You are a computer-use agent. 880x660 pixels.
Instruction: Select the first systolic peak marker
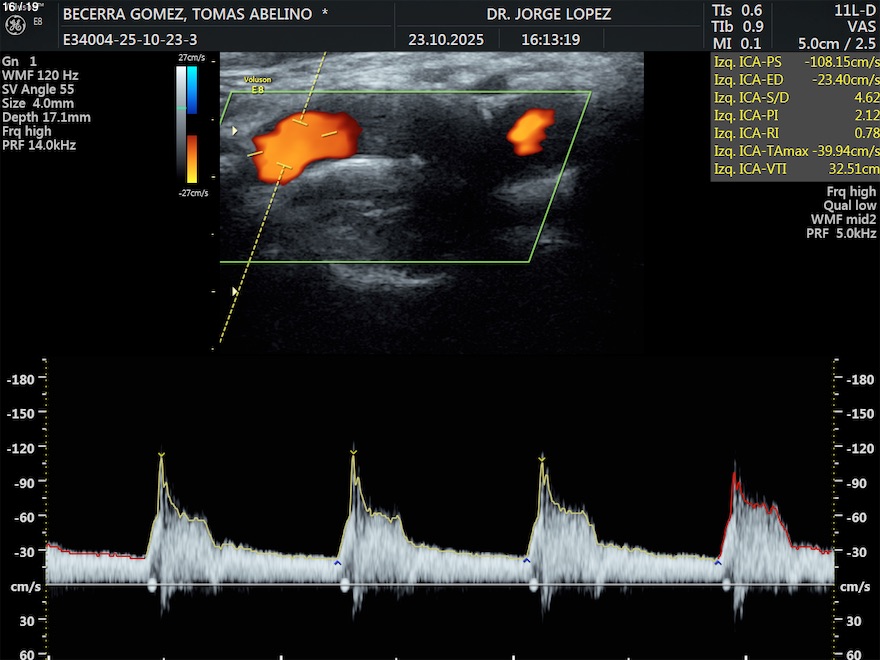[161, 456]
